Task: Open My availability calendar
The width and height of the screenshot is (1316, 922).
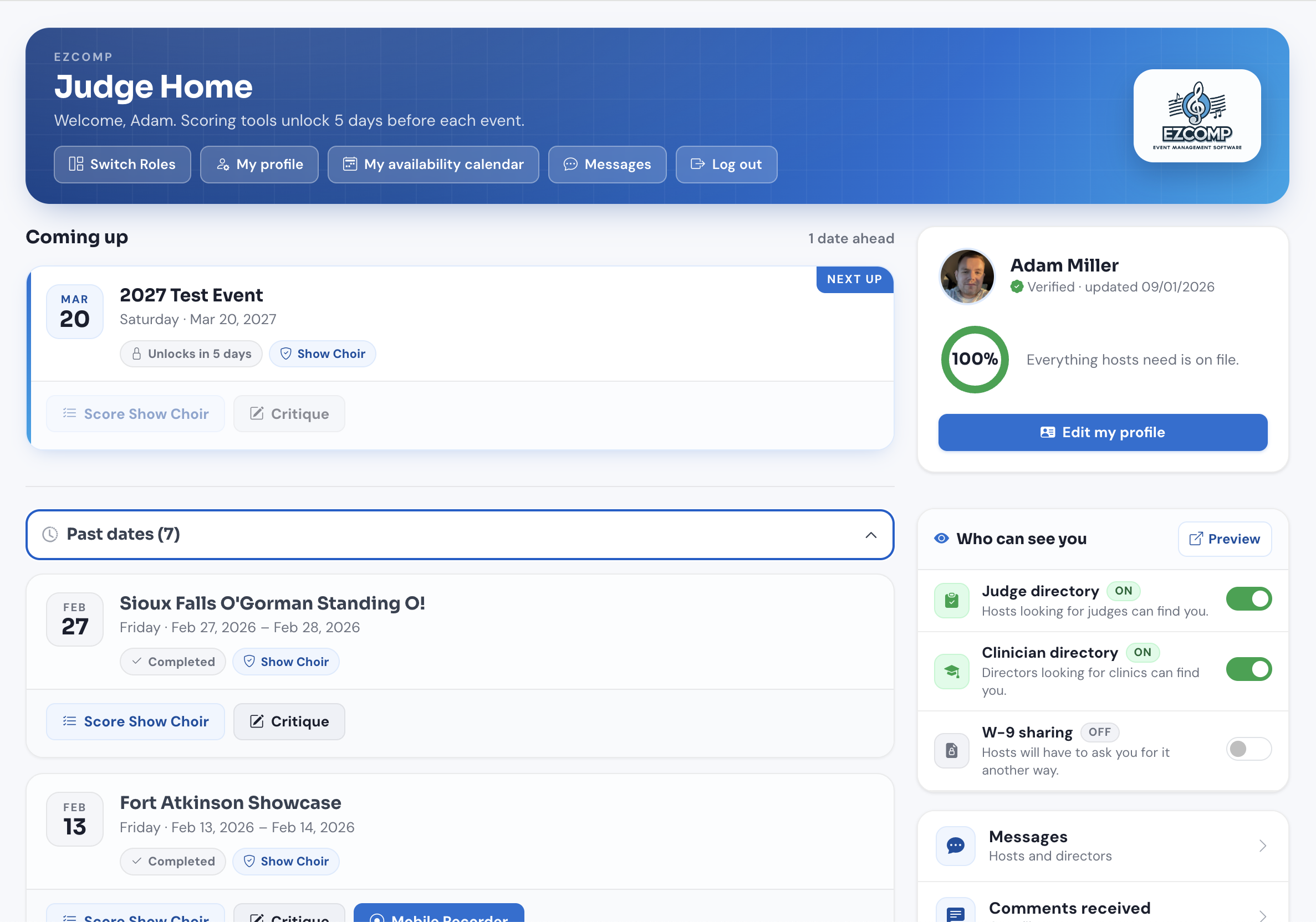Action: [433, 165]
